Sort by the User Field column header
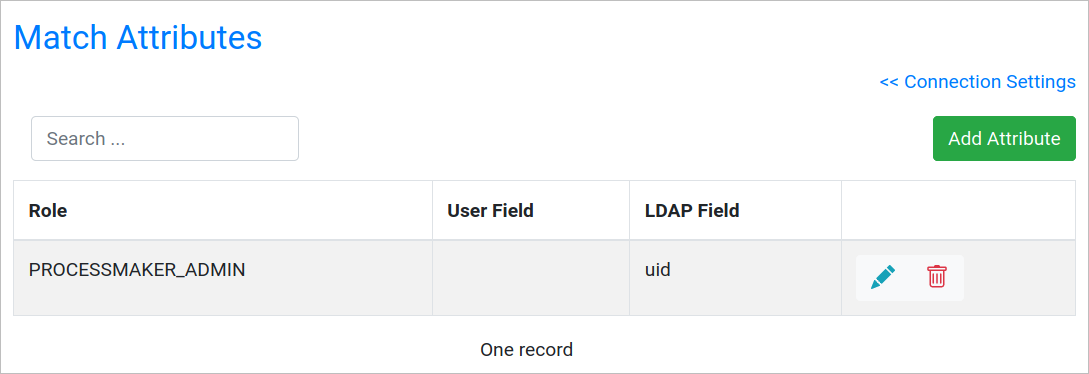1089x374 pixels. tap(490, 210)
